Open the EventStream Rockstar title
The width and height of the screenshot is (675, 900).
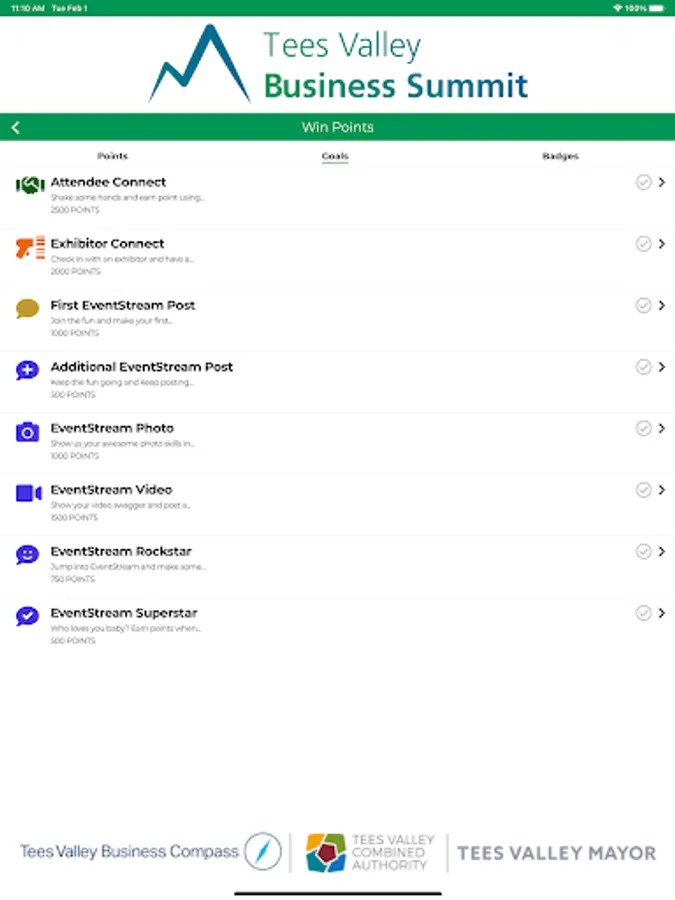point(121,551)
